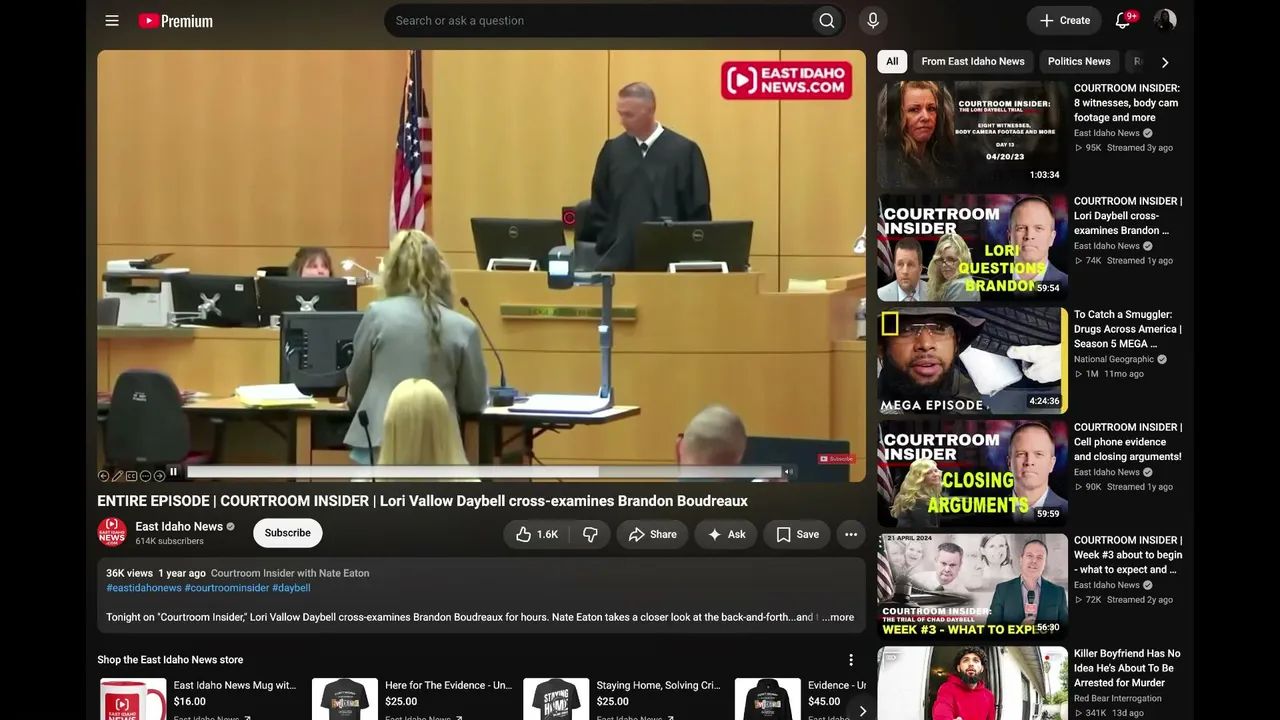Open Here for The Evidence shirt image
The width and height of the screenshot is (1280, 720).
(x=344, y=699)
